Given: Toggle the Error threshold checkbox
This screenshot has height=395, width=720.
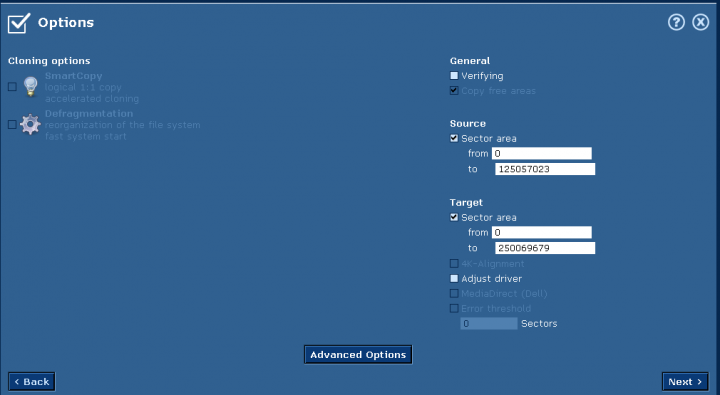Looking at the screenshot, I should point(454,308).
